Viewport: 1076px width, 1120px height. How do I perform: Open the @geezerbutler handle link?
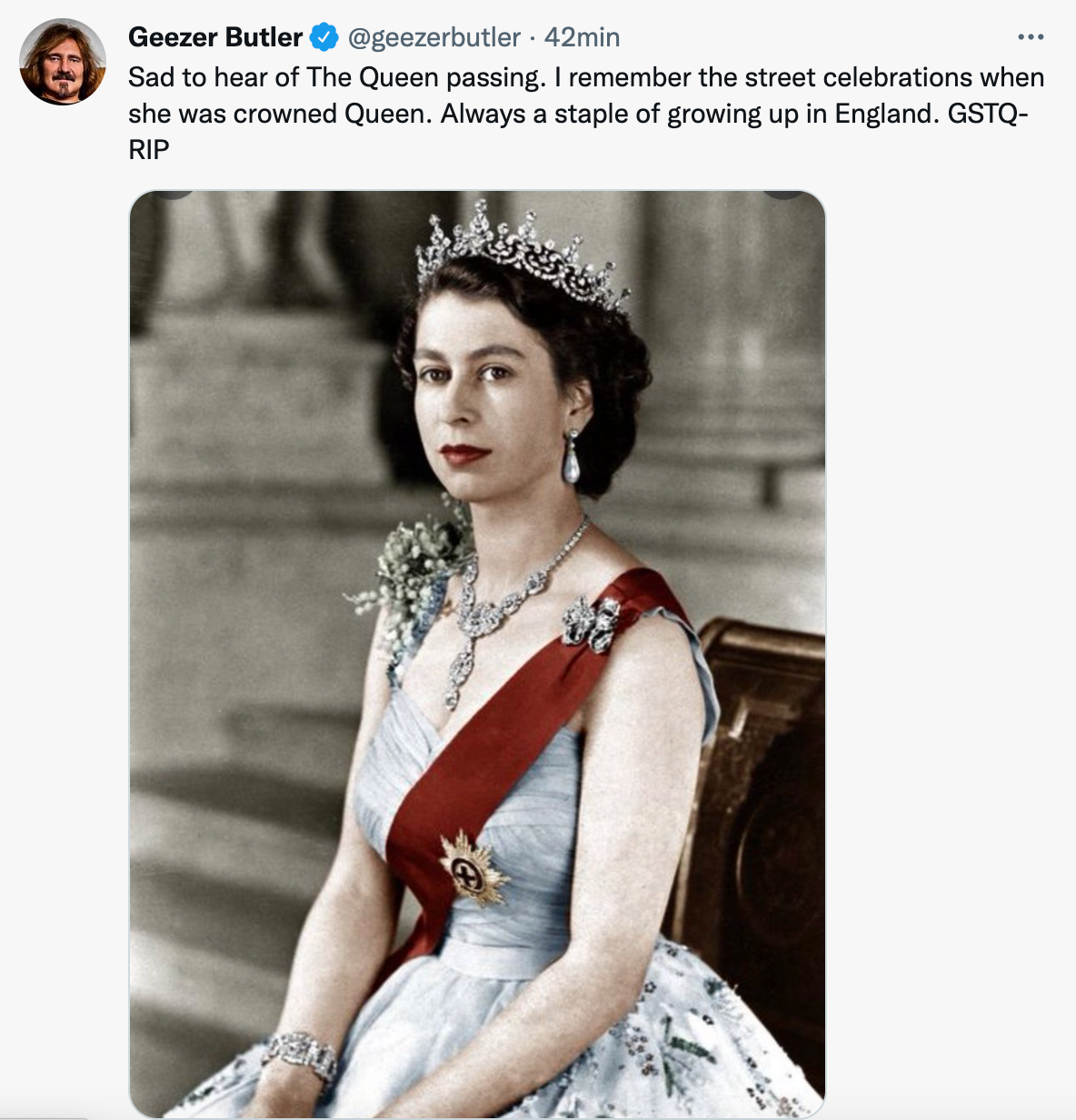click(x=434, y=37)
